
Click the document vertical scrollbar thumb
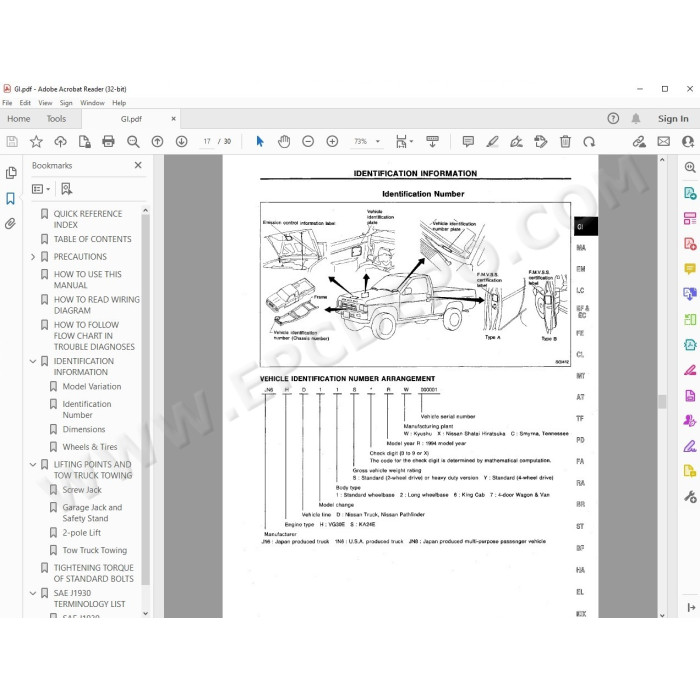click(662, 402)
